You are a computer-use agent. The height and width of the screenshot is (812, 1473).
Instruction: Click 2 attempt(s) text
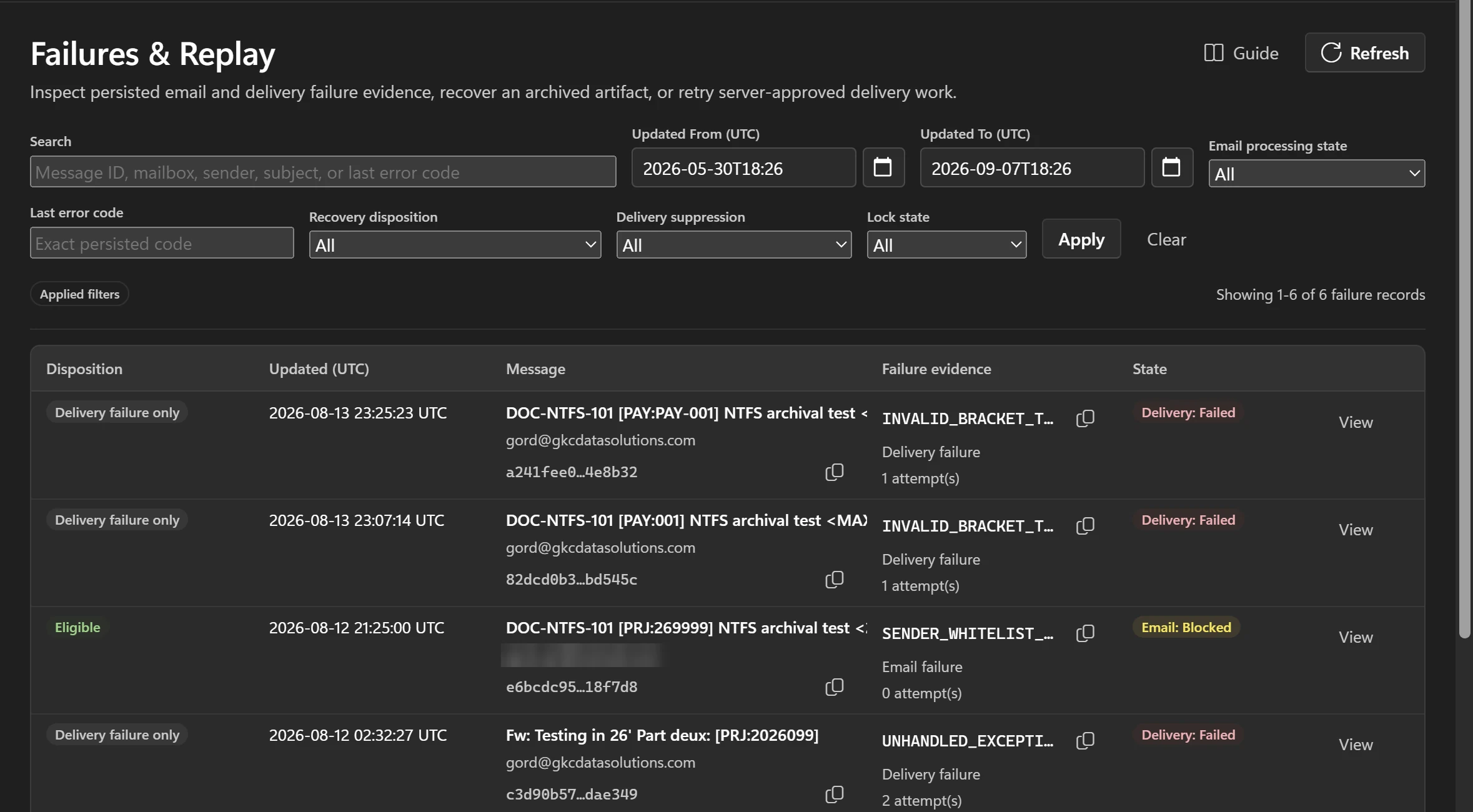(x=921, y=801)
